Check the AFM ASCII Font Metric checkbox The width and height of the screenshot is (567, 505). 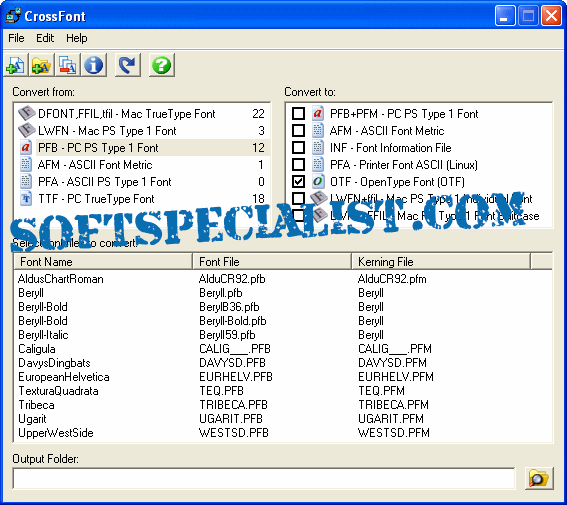[298, 130]
